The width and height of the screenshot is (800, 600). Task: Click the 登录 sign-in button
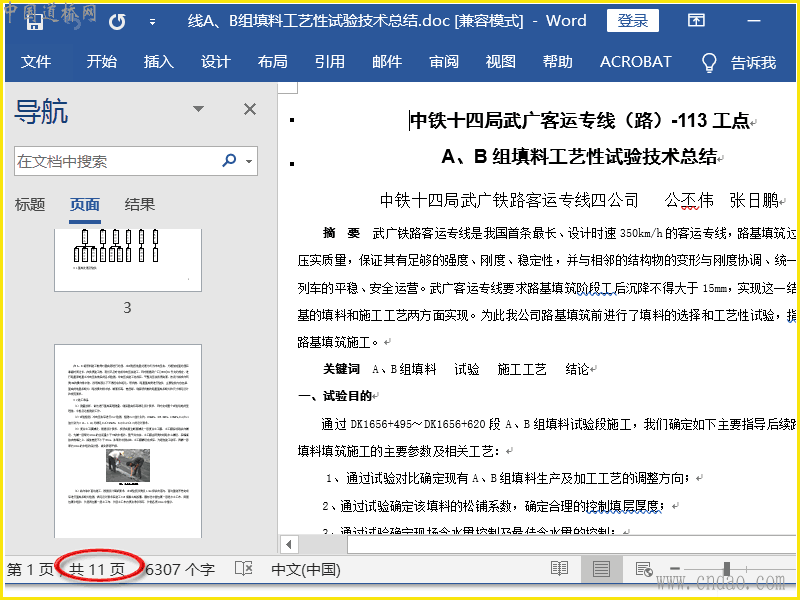click(x=632, y=21)
